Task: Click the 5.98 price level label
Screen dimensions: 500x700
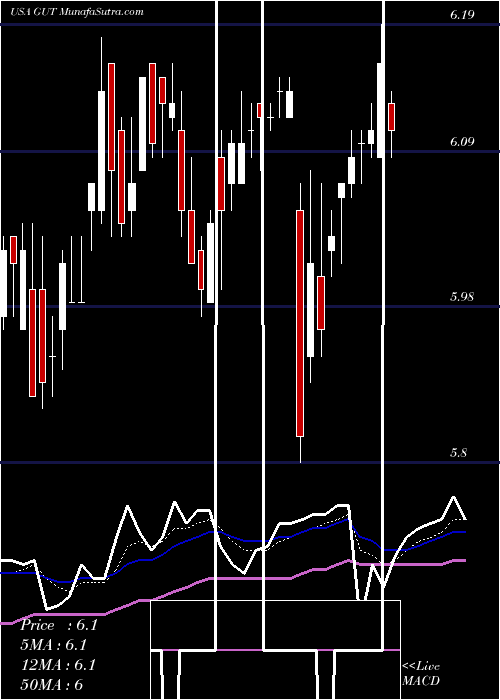Action: tap(462, 297)
